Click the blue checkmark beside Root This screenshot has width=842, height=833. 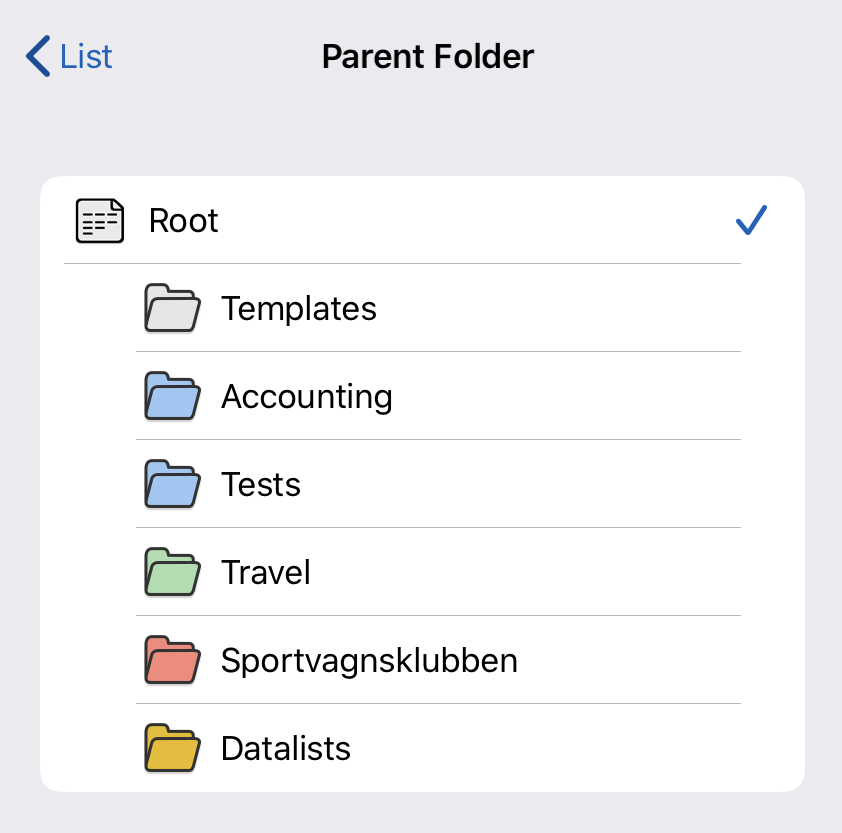750,220
